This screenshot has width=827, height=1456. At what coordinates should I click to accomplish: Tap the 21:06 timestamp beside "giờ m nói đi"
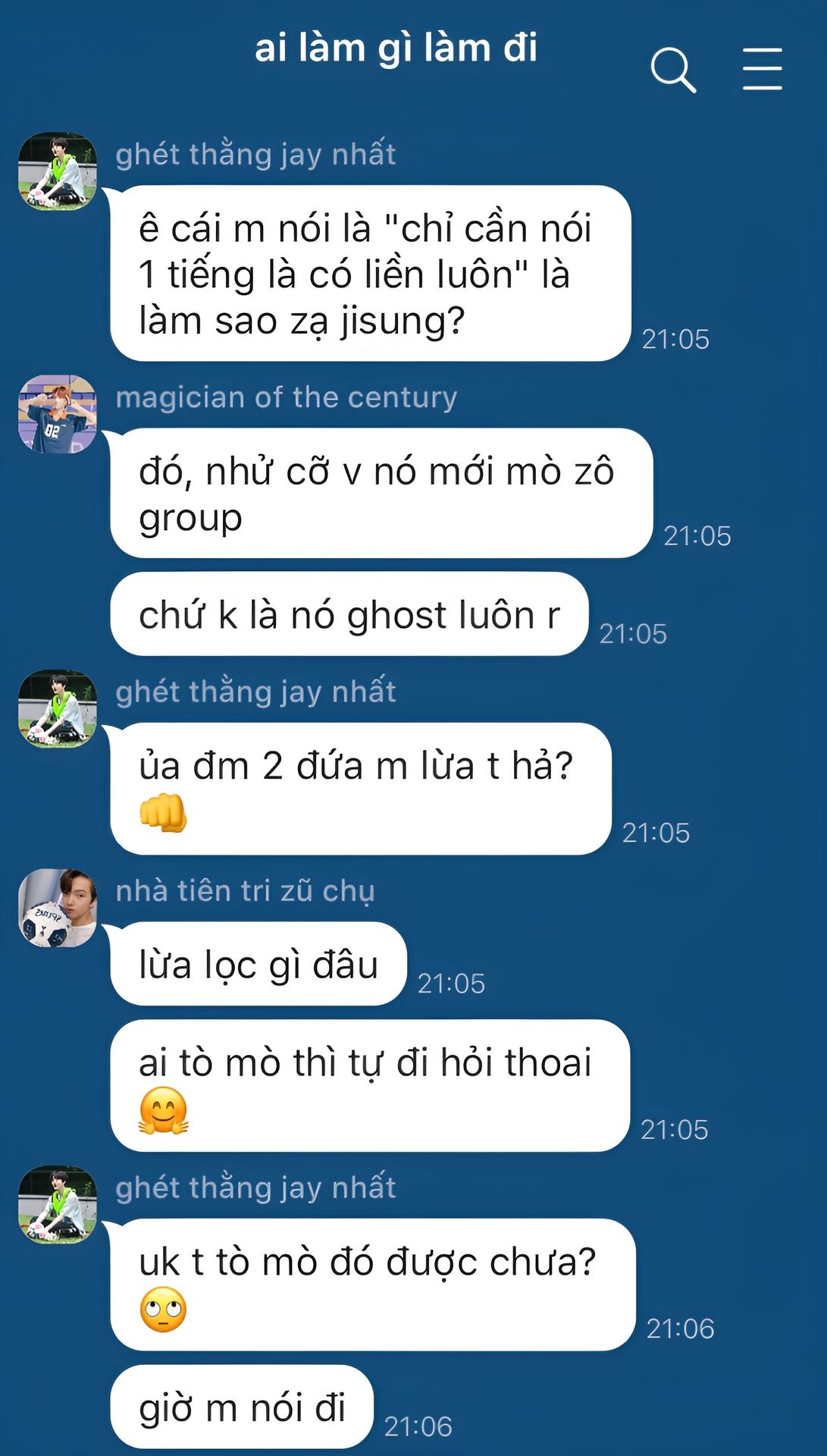[418, 1426]
